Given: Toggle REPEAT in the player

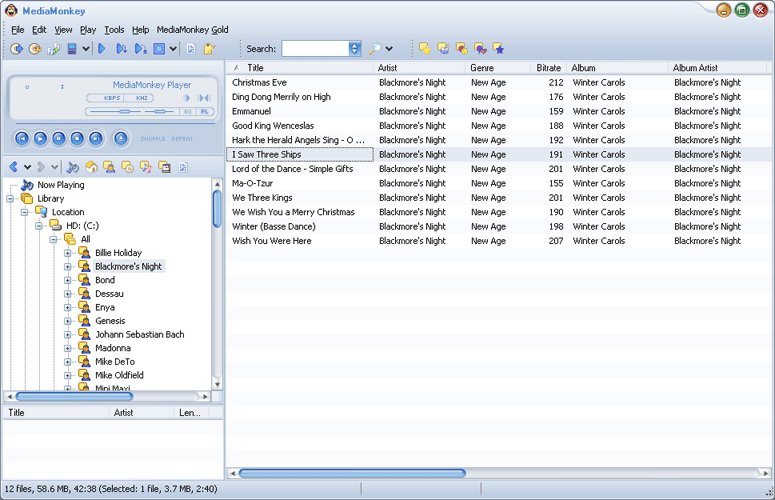Looking at the screenshot, I should tap(182, 139).
